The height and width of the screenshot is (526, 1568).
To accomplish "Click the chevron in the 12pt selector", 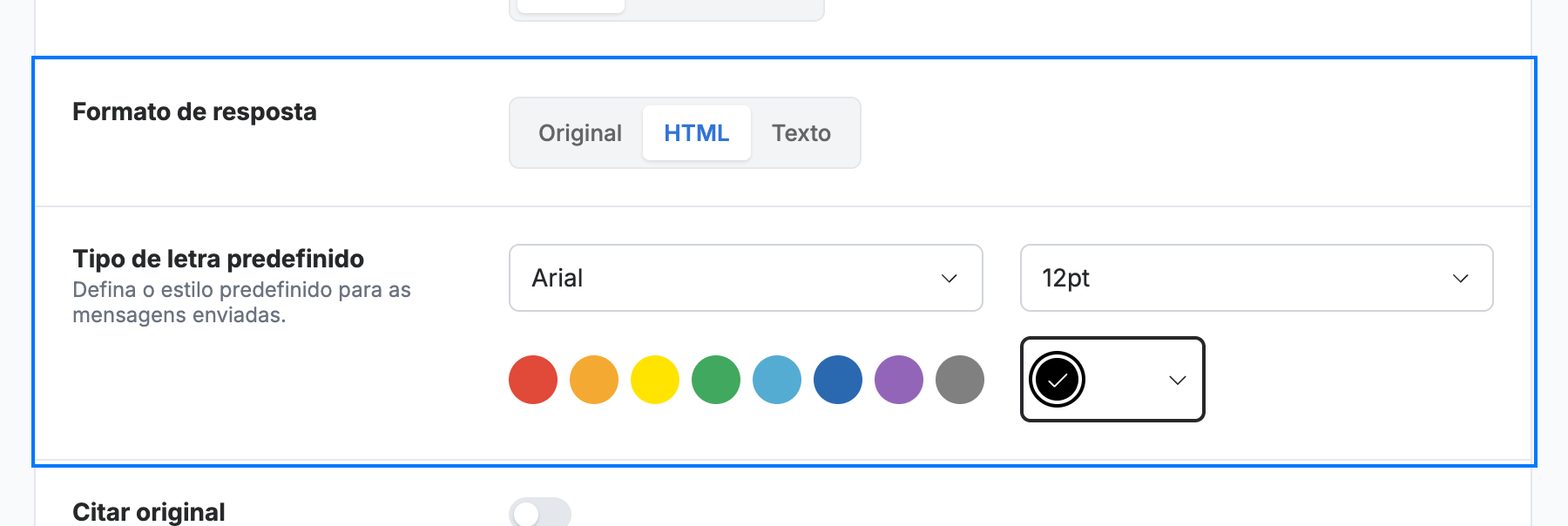I will 1461,279.
